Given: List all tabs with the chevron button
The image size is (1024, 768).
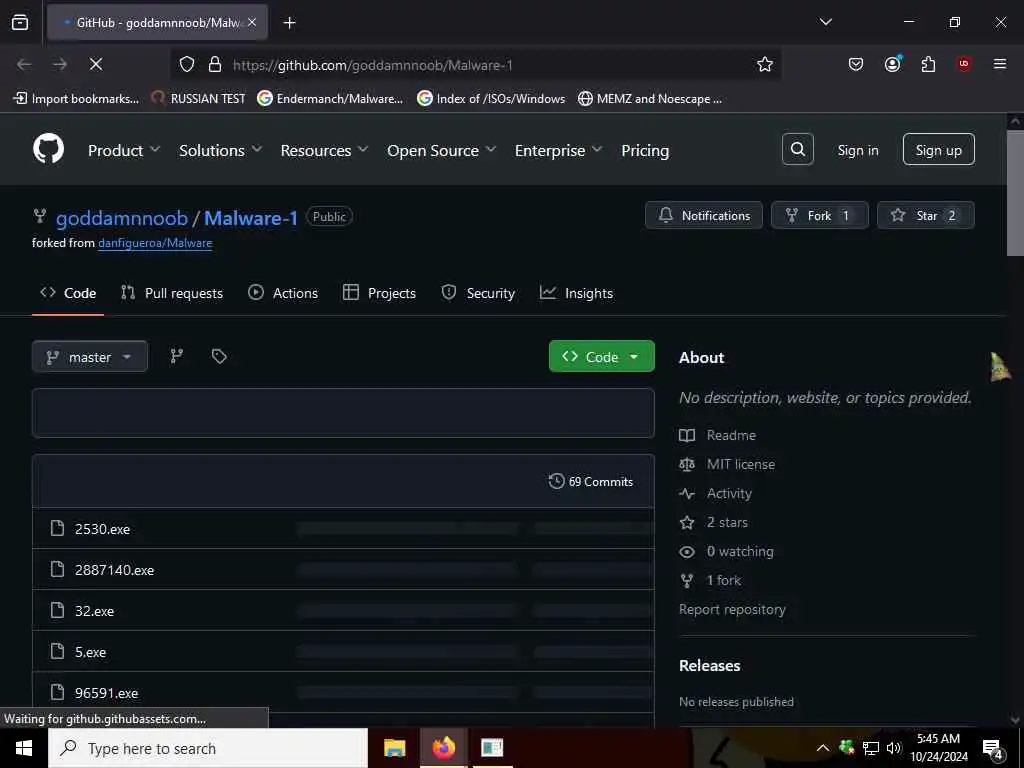Looking at the screenshot, I should (x=825, y=22).
